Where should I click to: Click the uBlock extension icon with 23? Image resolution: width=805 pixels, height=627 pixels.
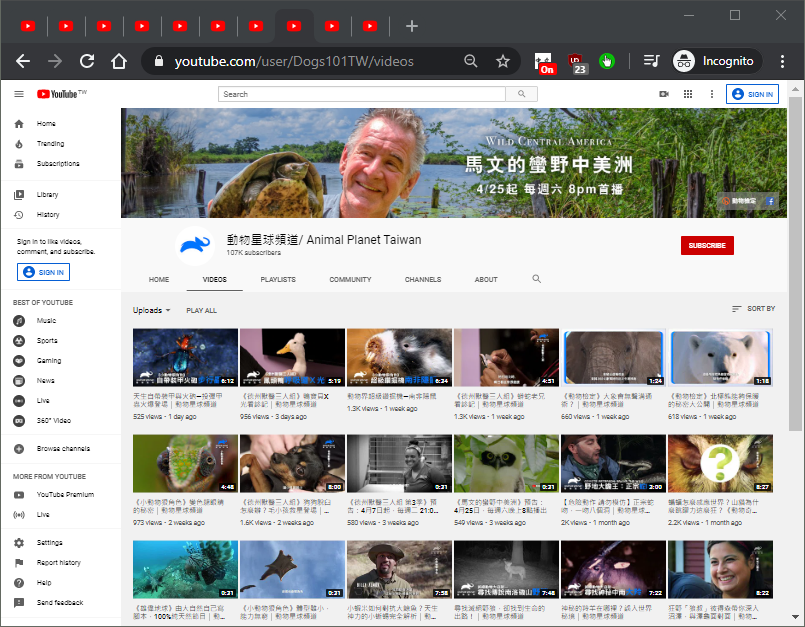click(577, 63)
